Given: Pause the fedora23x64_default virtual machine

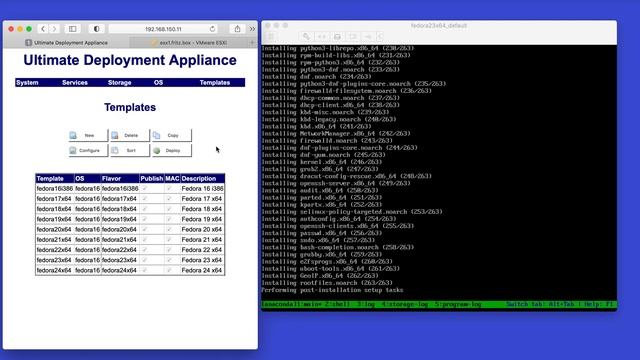Looking at the screenshot, I should pos(271,37).
